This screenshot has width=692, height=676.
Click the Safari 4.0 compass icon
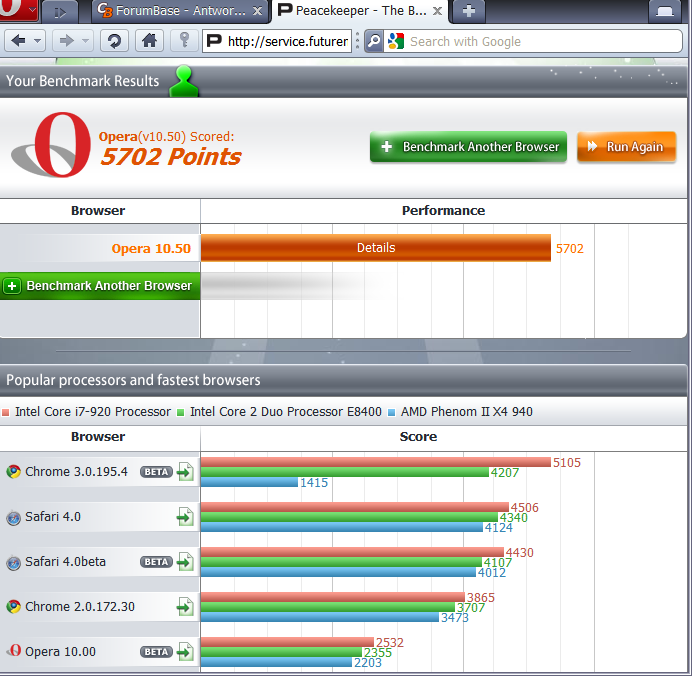(x=14, y=517)
